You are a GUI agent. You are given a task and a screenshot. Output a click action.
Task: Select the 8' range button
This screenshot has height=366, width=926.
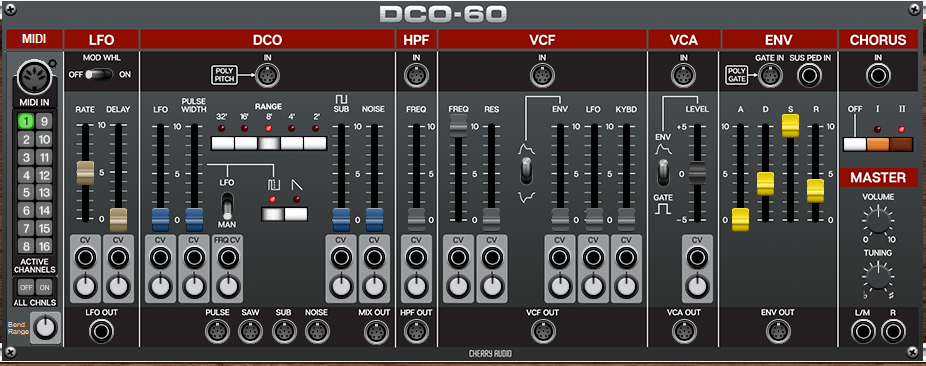[x=269, y=143]
